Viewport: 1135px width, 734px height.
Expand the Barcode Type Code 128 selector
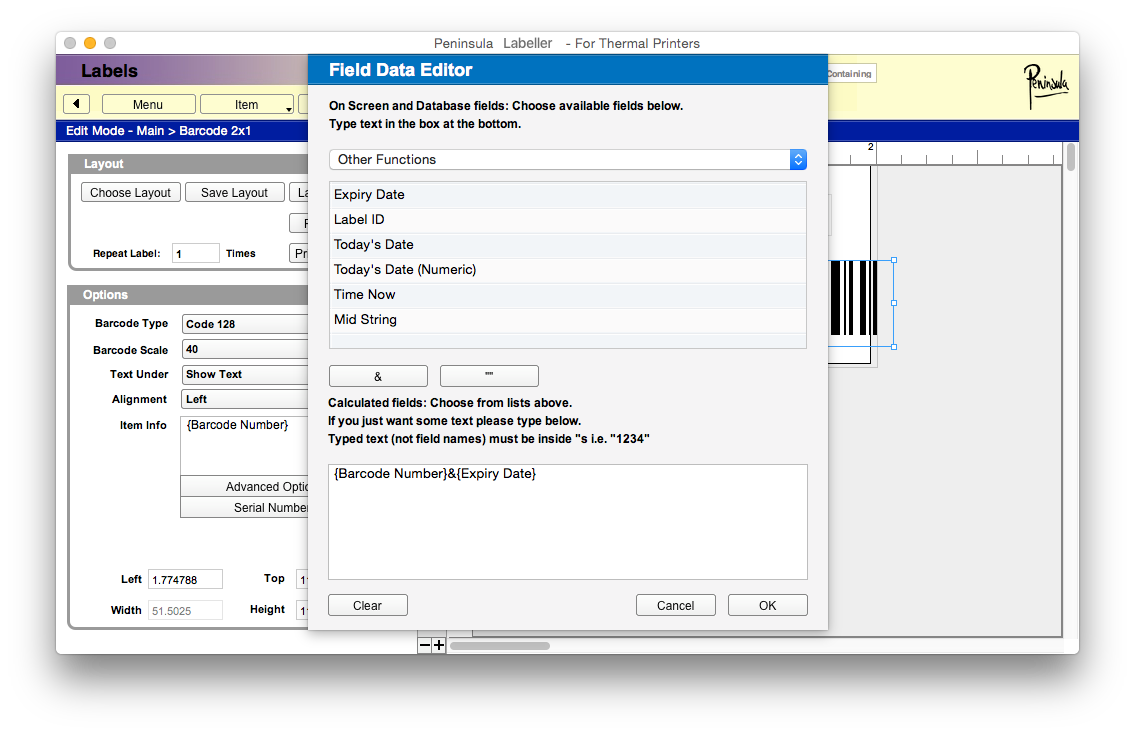[246, 324]
